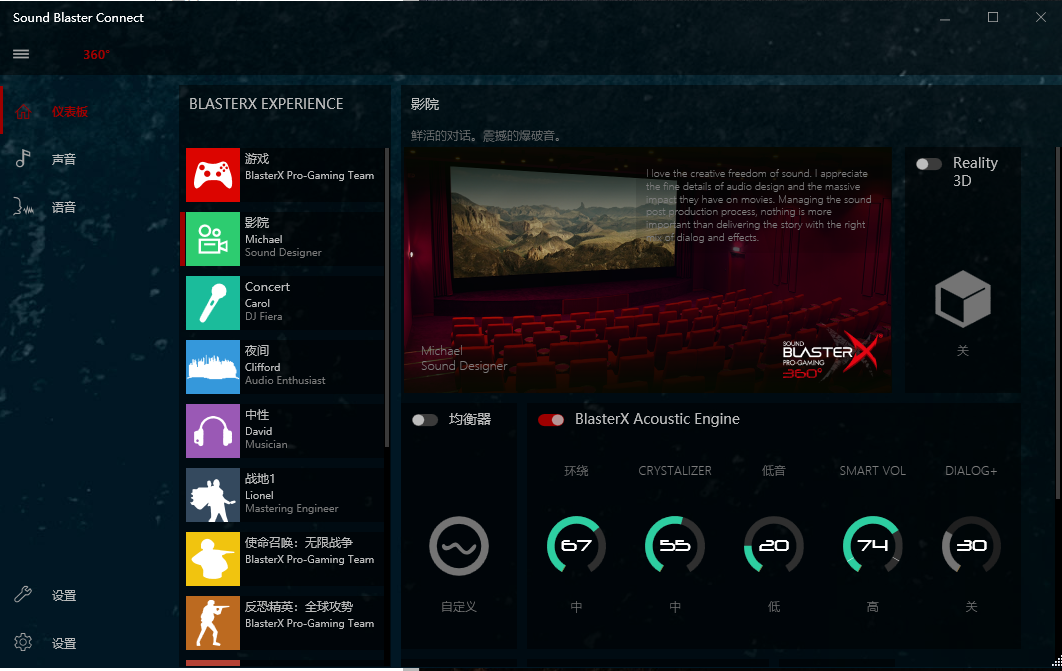Click the home dashboard icon
Screen dimensions: 1062x671
[23, 112]
